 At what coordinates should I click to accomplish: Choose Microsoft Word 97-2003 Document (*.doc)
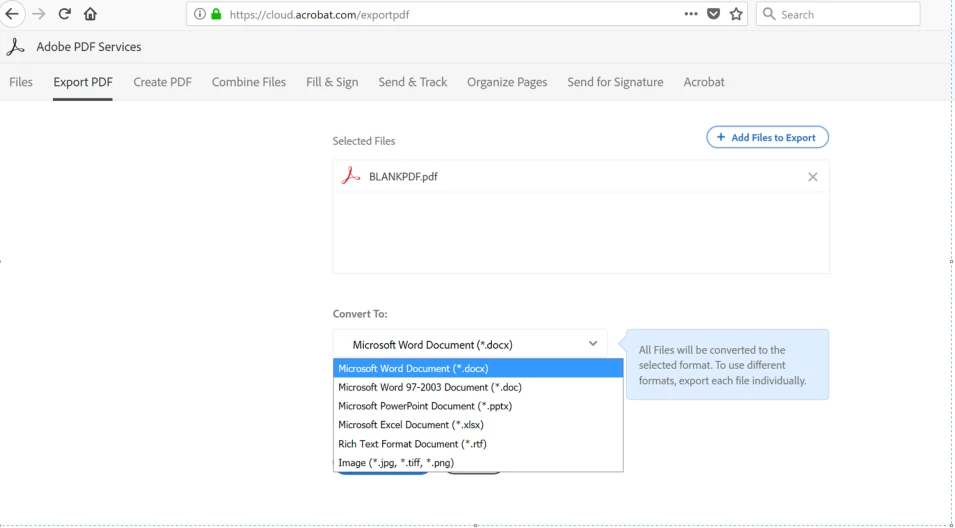point(478,387)
